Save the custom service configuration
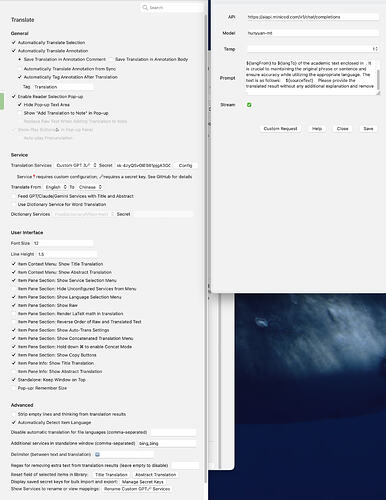386x500 pixels. pos(368,129)
